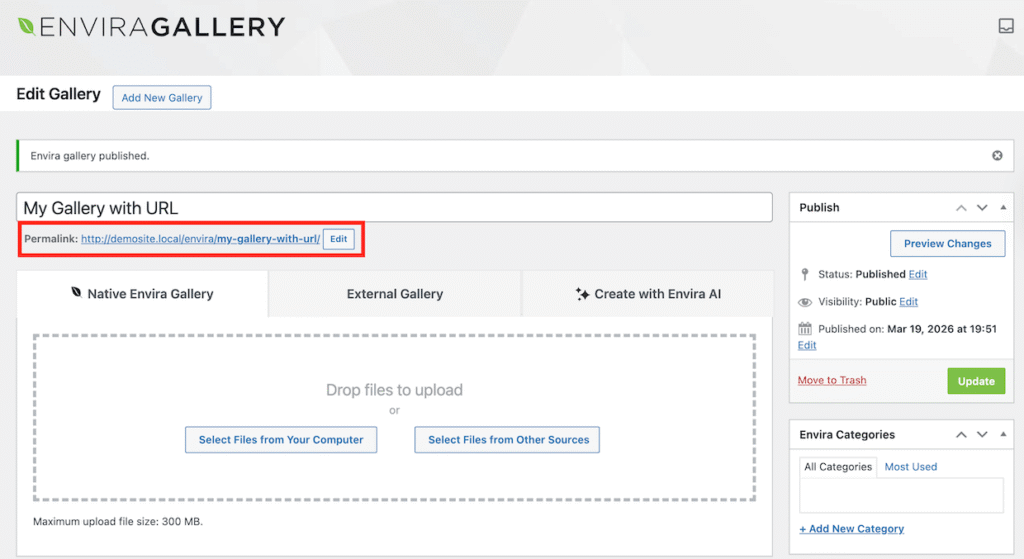
Task: Open the Create with Envira AI tab
Action: pos(647,294)
